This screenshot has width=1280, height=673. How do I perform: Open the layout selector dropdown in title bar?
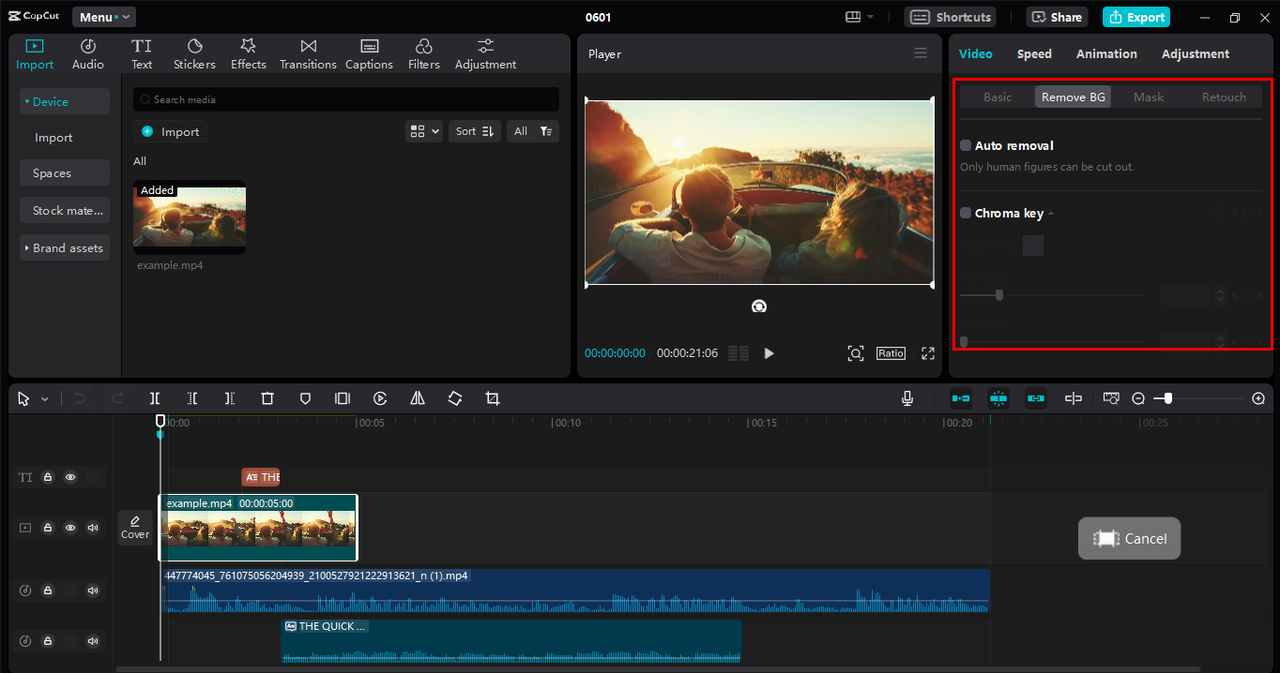tap(859, 17)
